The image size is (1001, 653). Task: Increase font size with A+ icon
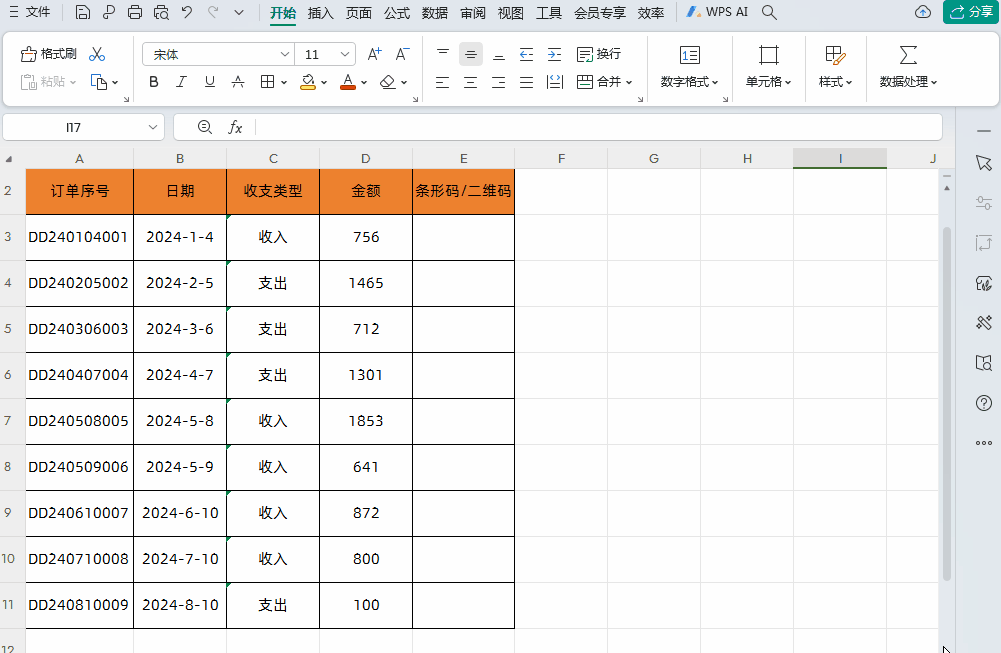pyautogui.click(x=374, y=54)
